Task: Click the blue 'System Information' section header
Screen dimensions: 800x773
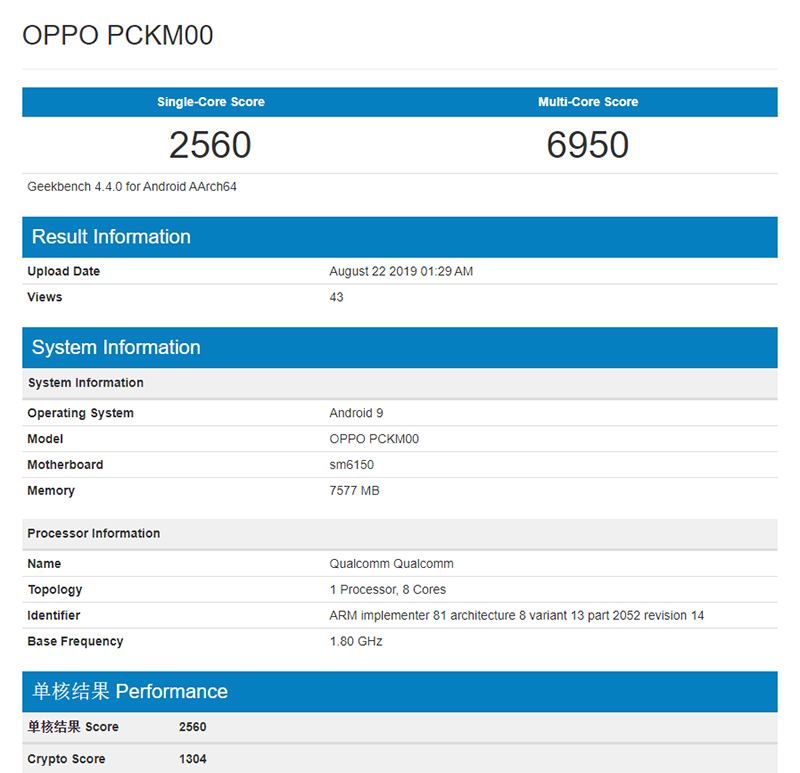Action: pos(400,347)
